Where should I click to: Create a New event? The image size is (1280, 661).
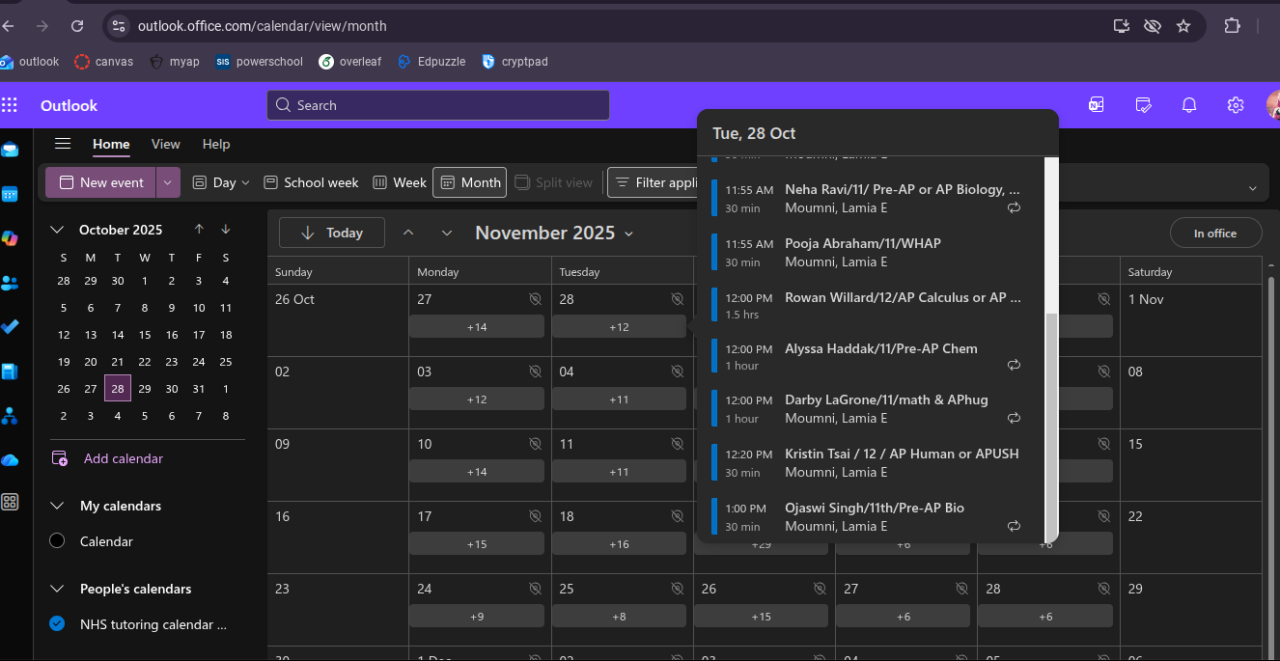101,183
